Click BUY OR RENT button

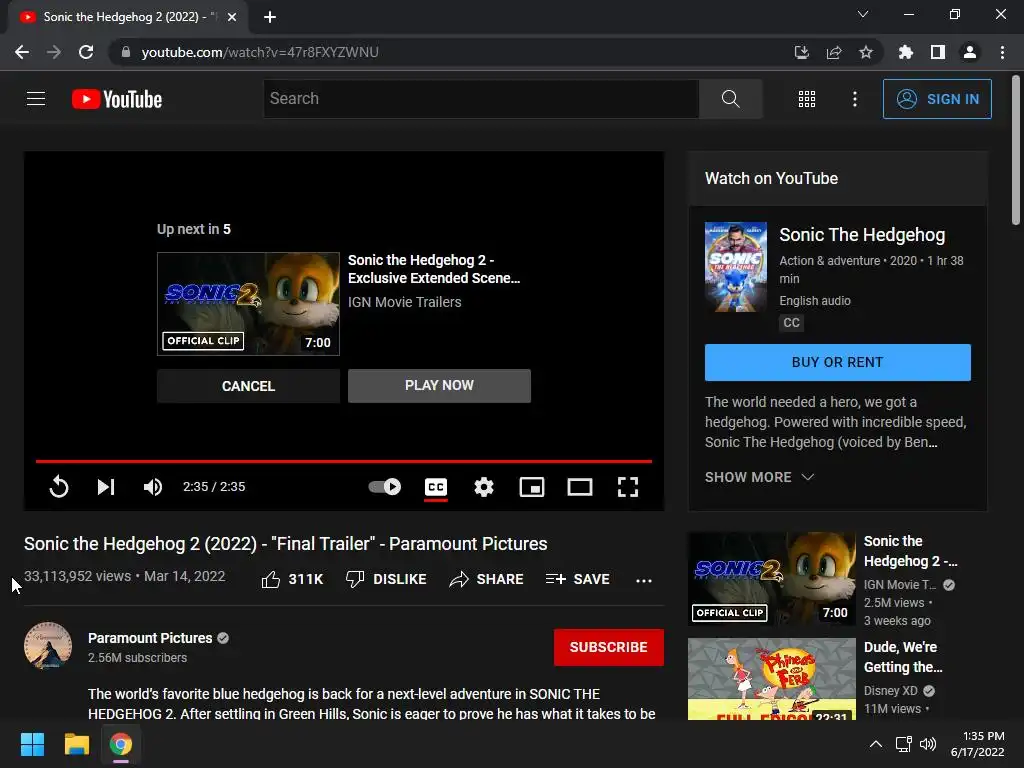[x=838, y=362]
